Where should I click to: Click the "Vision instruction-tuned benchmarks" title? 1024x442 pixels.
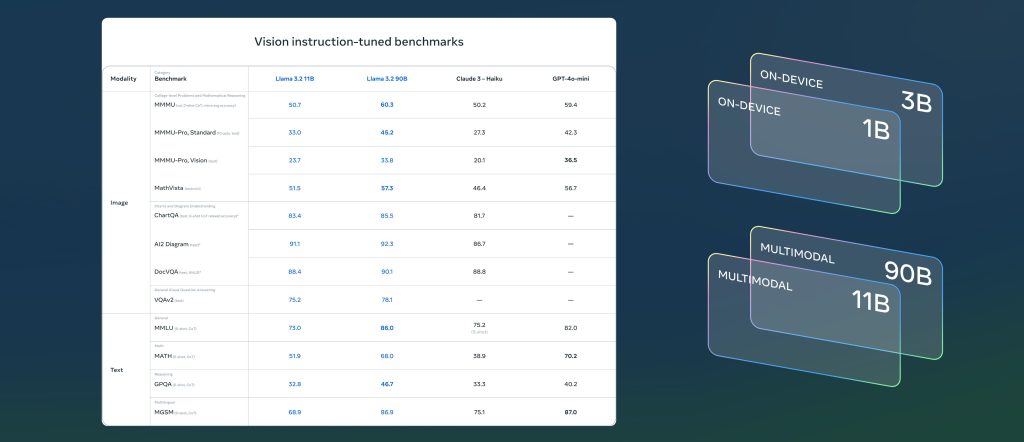[x=359, y=42]
